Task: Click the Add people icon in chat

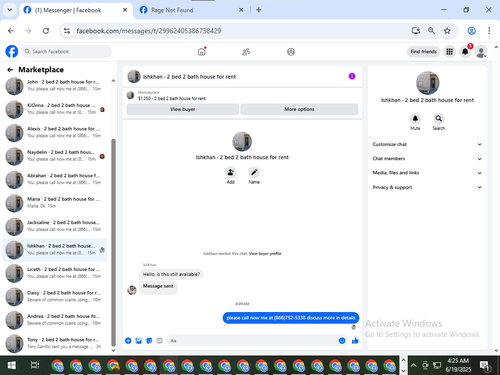Action: point(230,172)
